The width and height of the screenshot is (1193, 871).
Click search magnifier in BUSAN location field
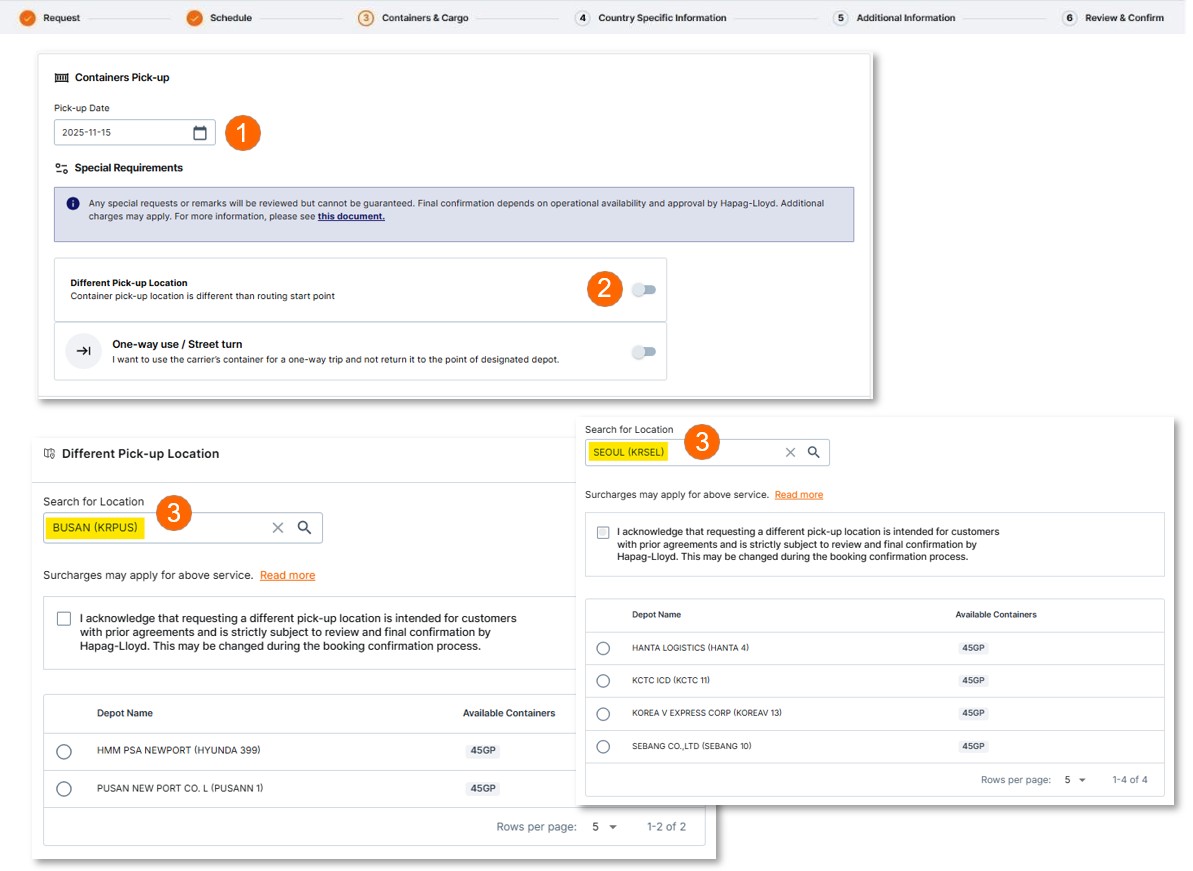coord(305,528)
